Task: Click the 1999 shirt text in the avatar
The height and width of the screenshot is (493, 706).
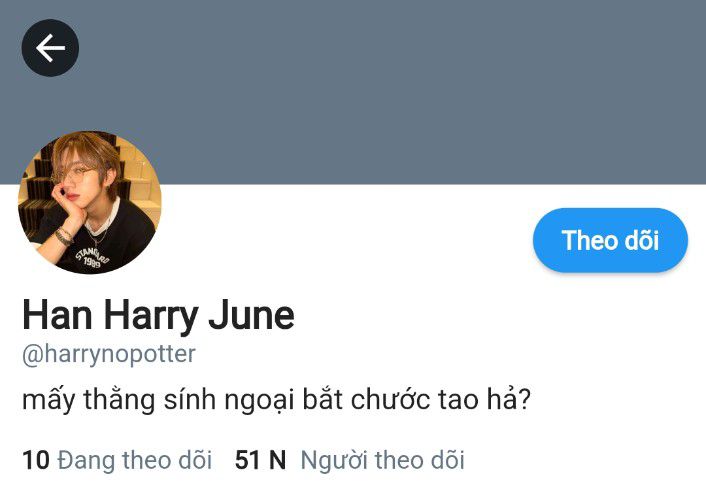Action: [92, 262]
